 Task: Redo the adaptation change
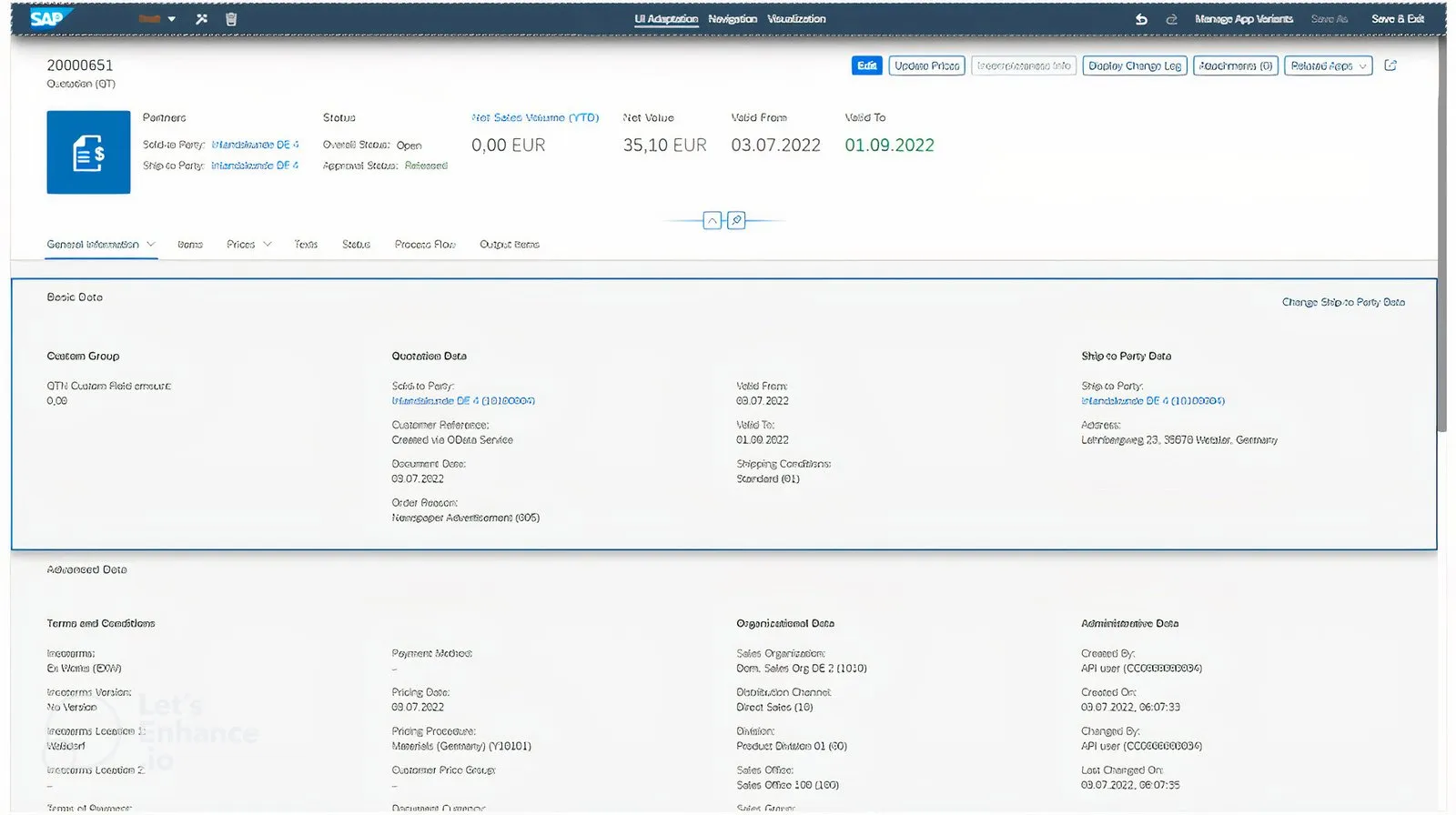[x=1171, y=19]
